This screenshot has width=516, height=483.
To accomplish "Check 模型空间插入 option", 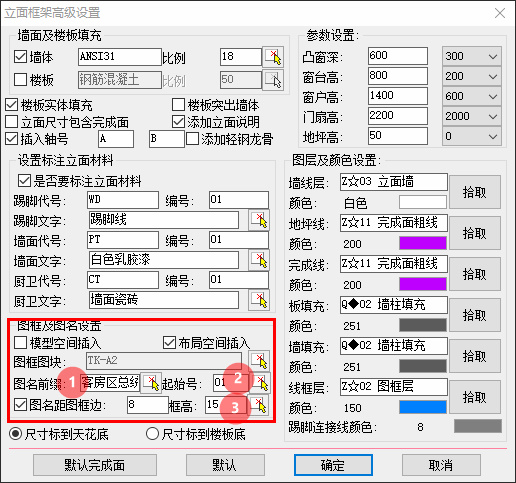I will pos(21,343).
